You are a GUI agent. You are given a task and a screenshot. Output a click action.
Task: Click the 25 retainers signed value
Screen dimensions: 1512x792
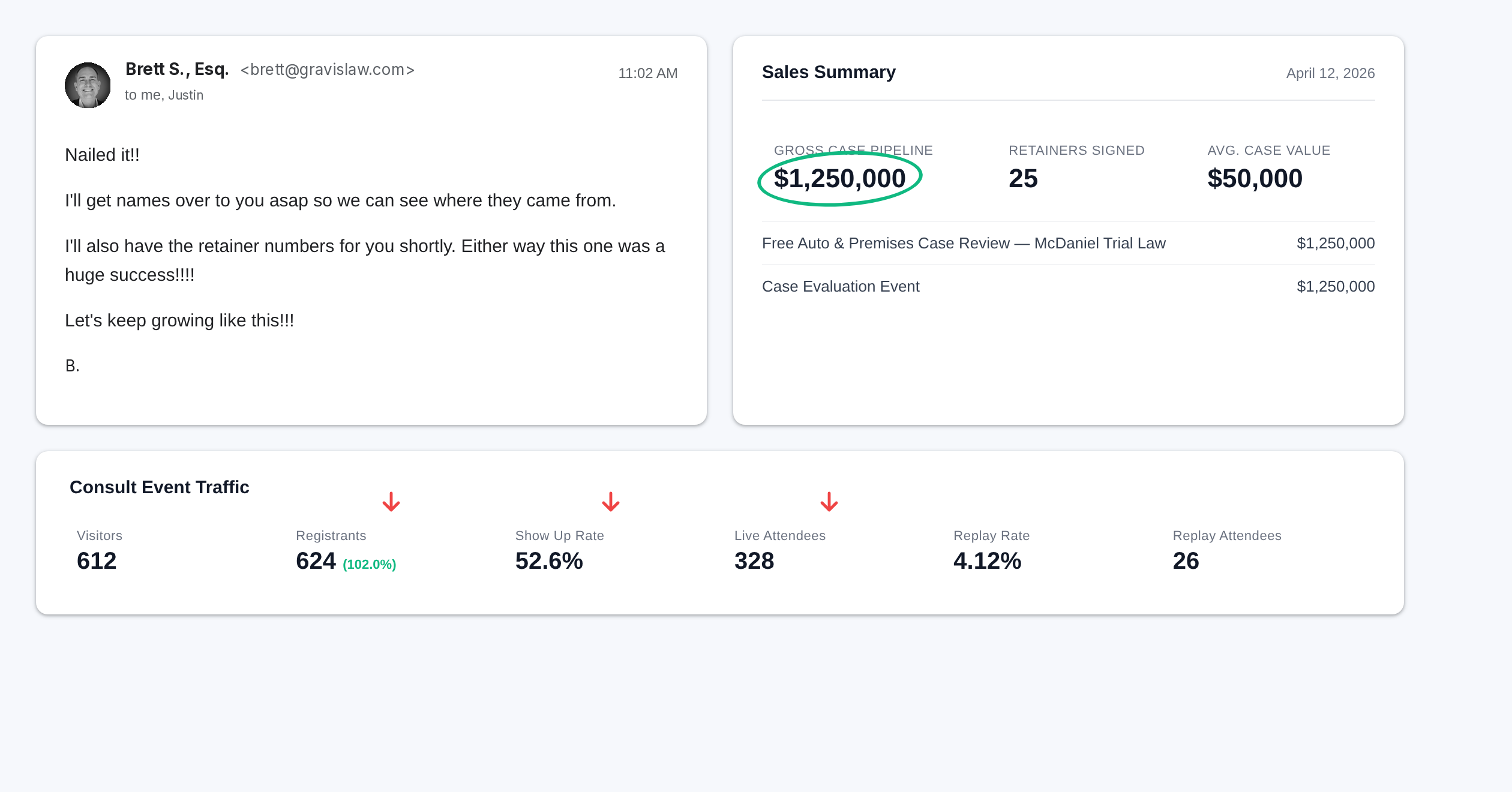point(1023,179)
